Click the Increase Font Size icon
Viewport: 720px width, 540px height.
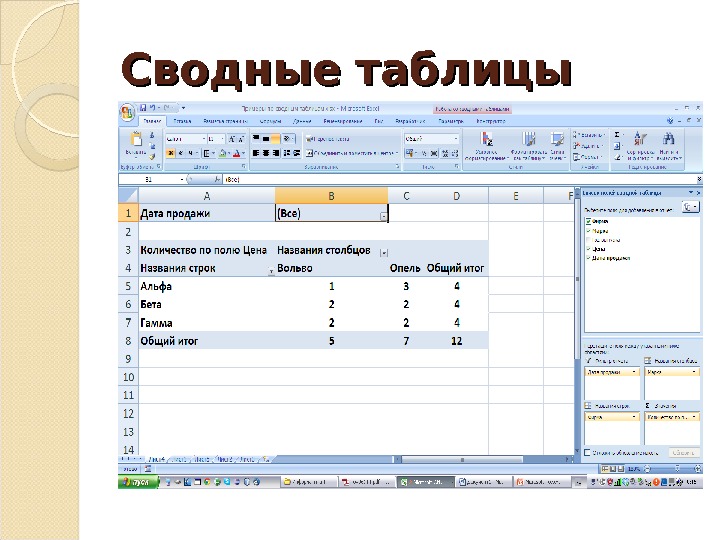[x=232, y=139]
